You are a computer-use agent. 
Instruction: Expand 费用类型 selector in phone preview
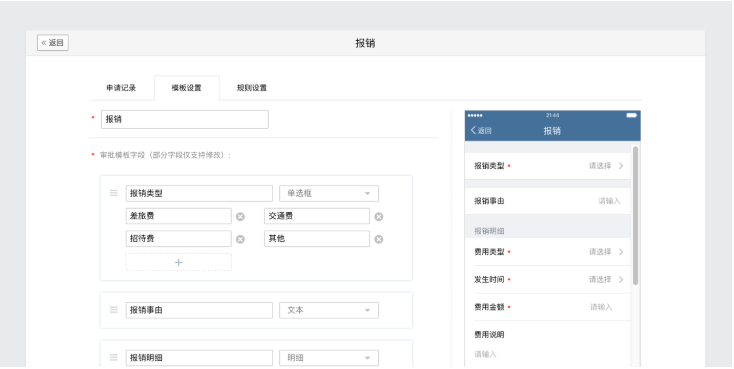548,252
